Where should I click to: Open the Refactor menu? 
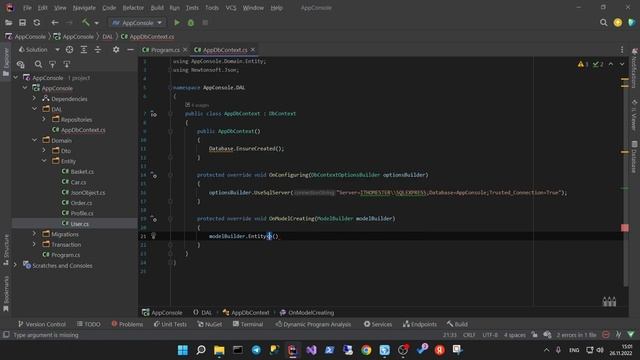pos(133,8)
